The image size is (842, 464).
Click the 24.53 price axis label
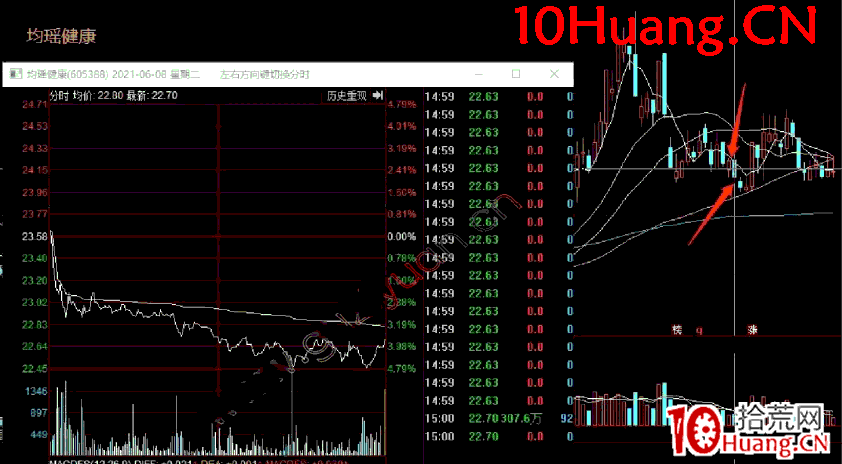tap(34, 126)
